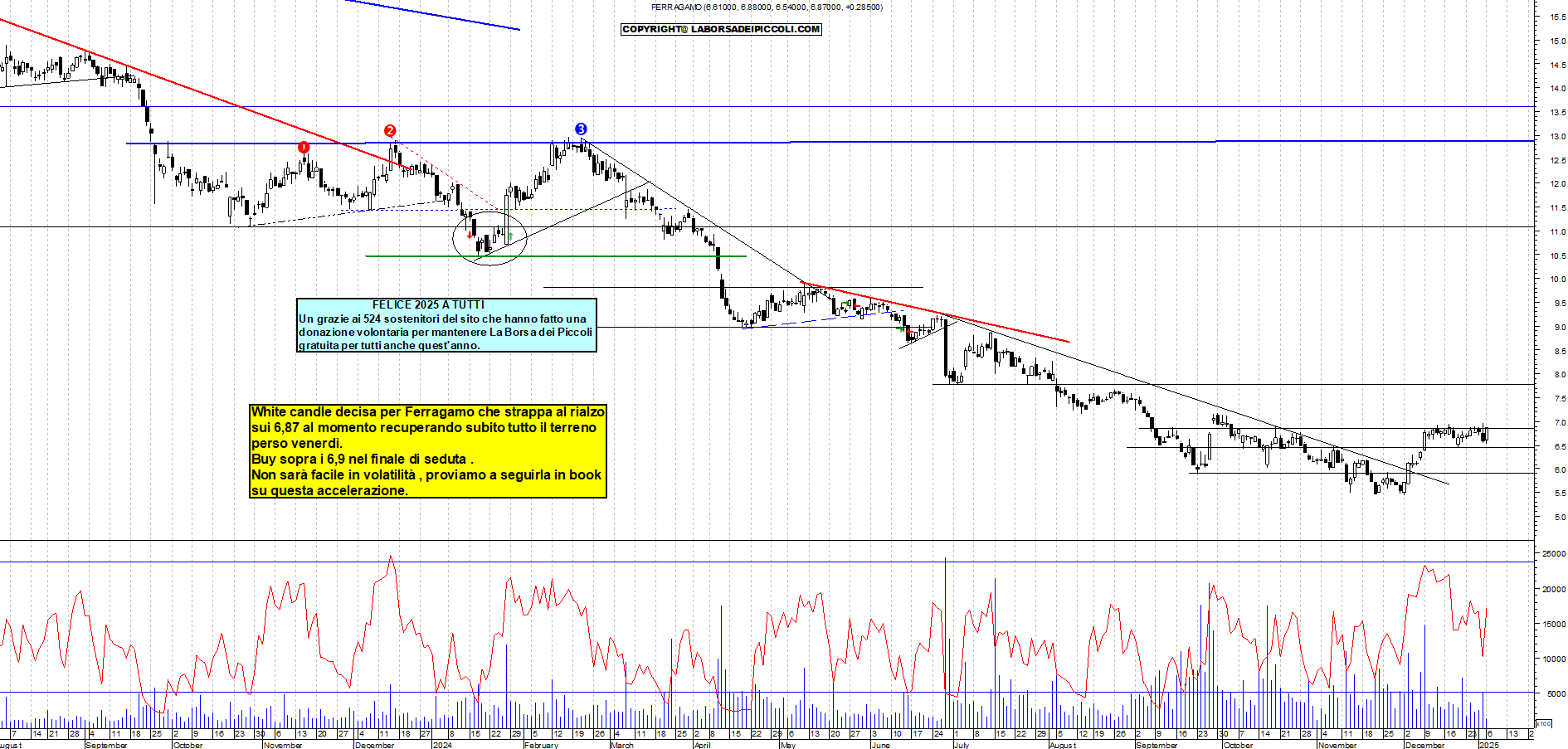Click the 15.5 price axis label
1568x749 pixels.
[x=1557, y=17]
